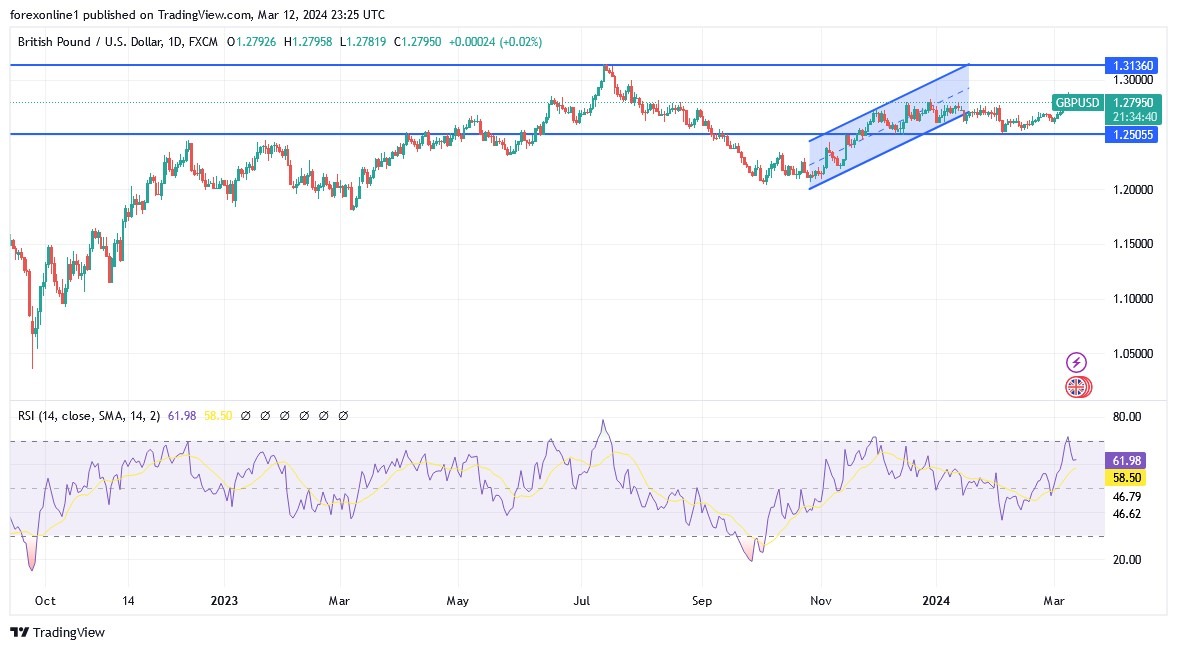Click the 20.00 RSI axis label
Image resolution: width=1177 pixels, height=650 pixels.
click(1127, 560)
